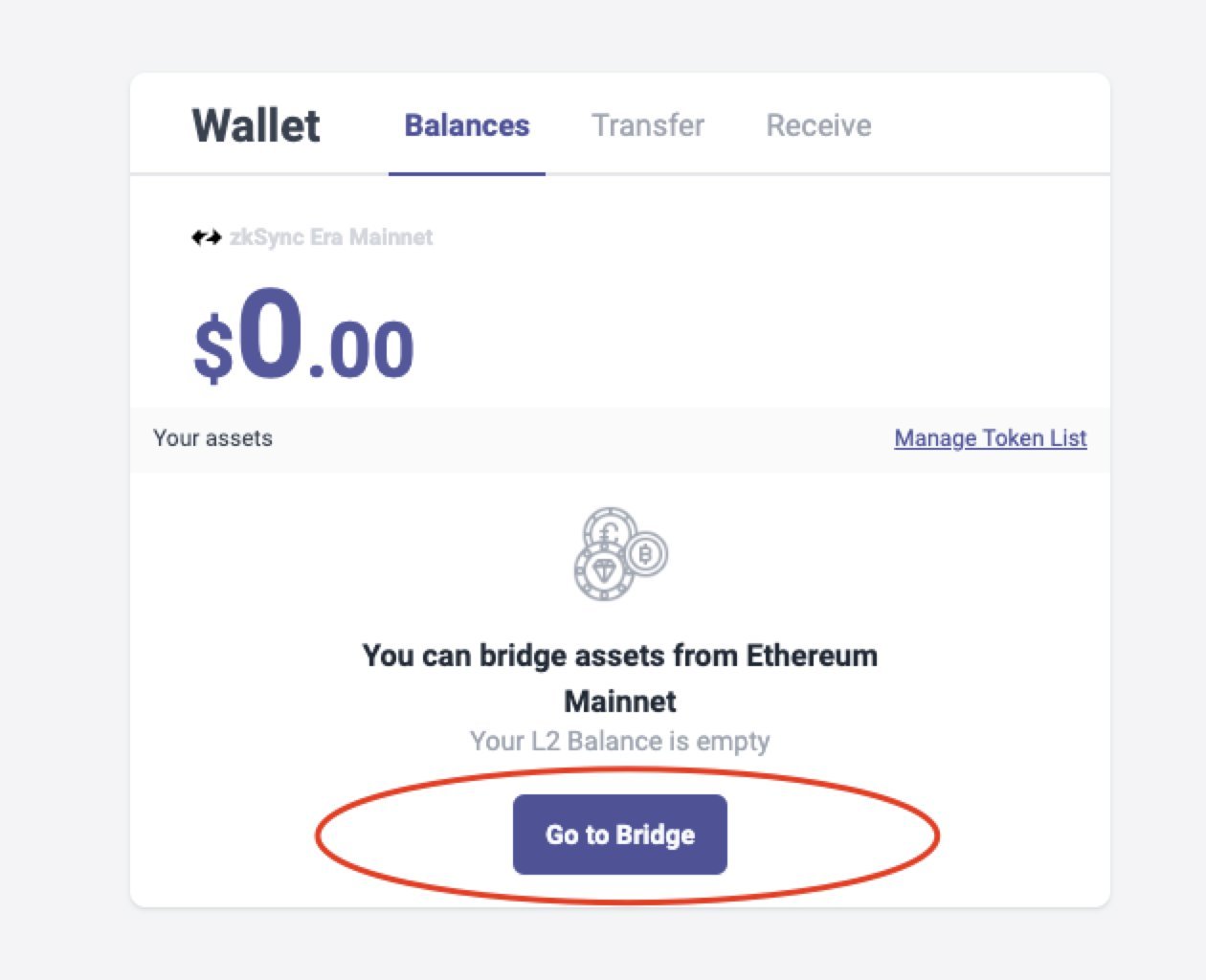Viewport: 1206px width, 980px height.
Task: Click the pound coin icon
Action: 609,529
